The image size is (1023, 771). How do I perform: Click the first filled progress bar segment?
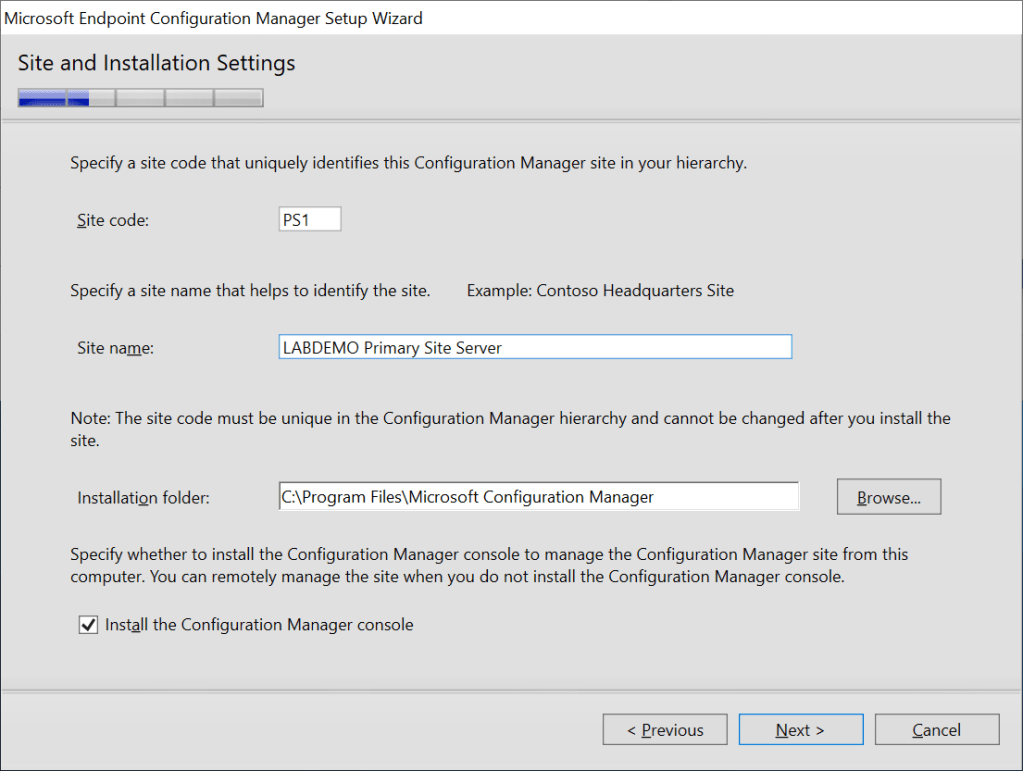pos(42,98)
